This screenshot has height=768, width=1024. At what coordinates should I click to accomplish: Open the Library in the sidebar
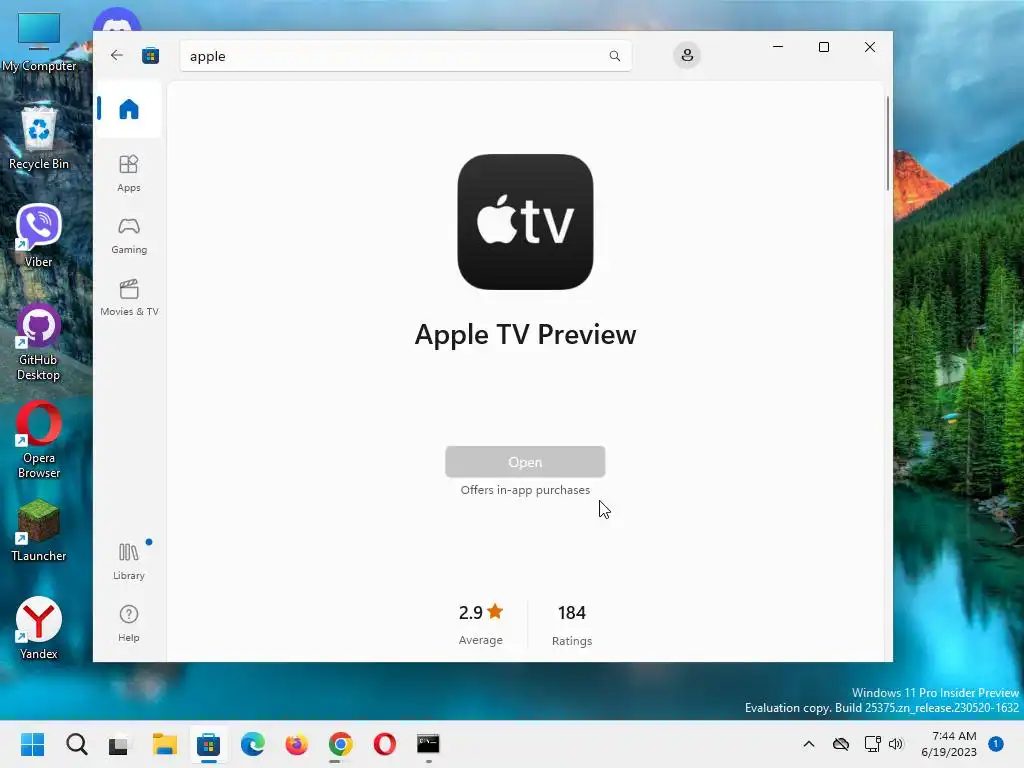tap(129, 562)
